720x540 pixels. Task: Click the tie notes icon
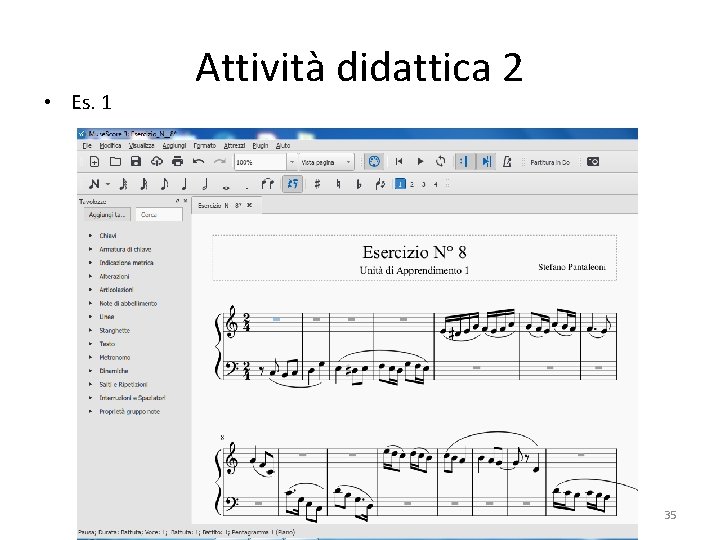267,185
